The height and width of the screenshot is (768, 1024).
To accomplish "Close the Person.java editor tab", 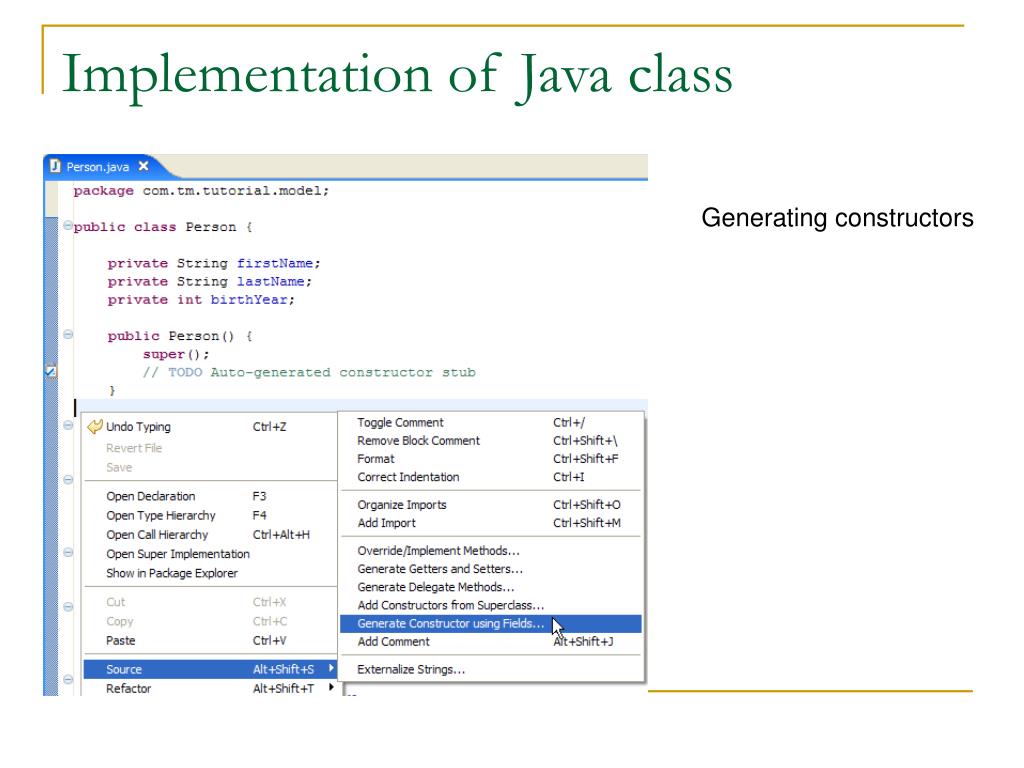I will tap(143, 166).
